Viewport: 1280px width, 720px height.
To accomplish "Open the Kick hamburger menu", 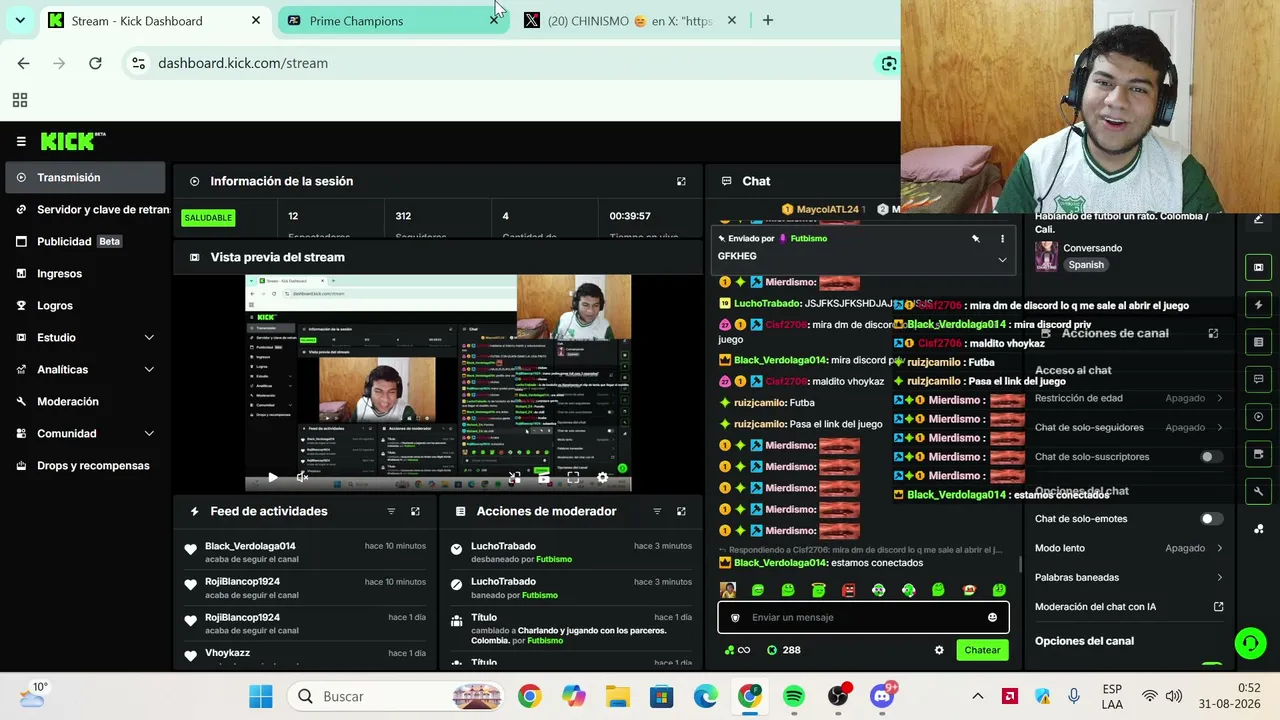I will 21,142.
